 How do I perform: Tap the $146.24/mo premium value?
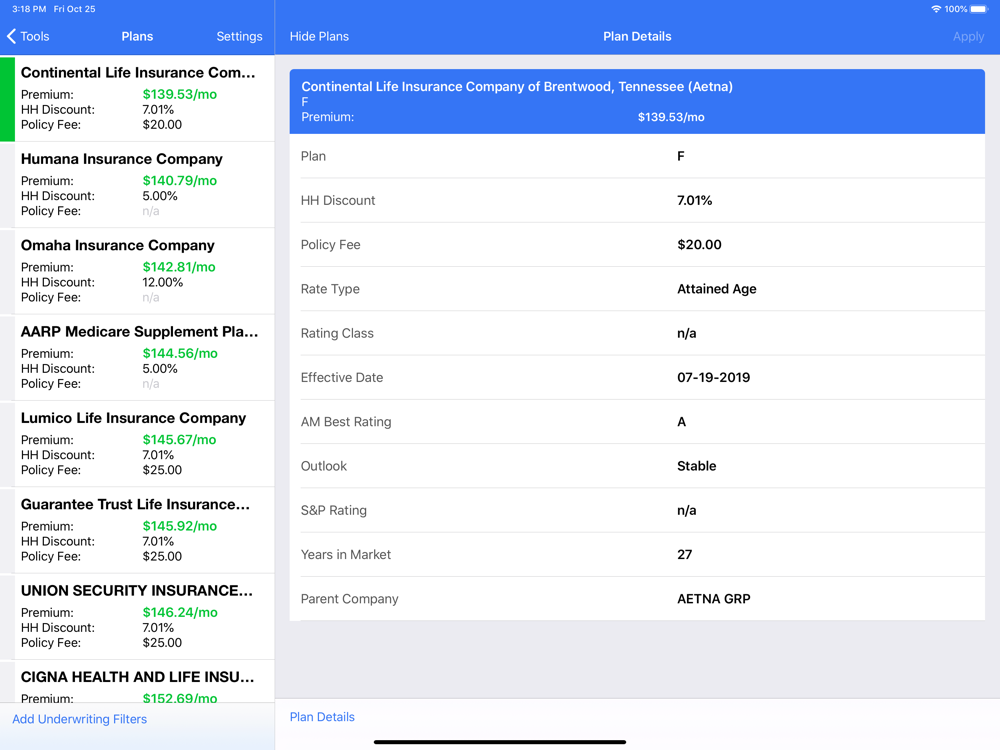(180, 612)
